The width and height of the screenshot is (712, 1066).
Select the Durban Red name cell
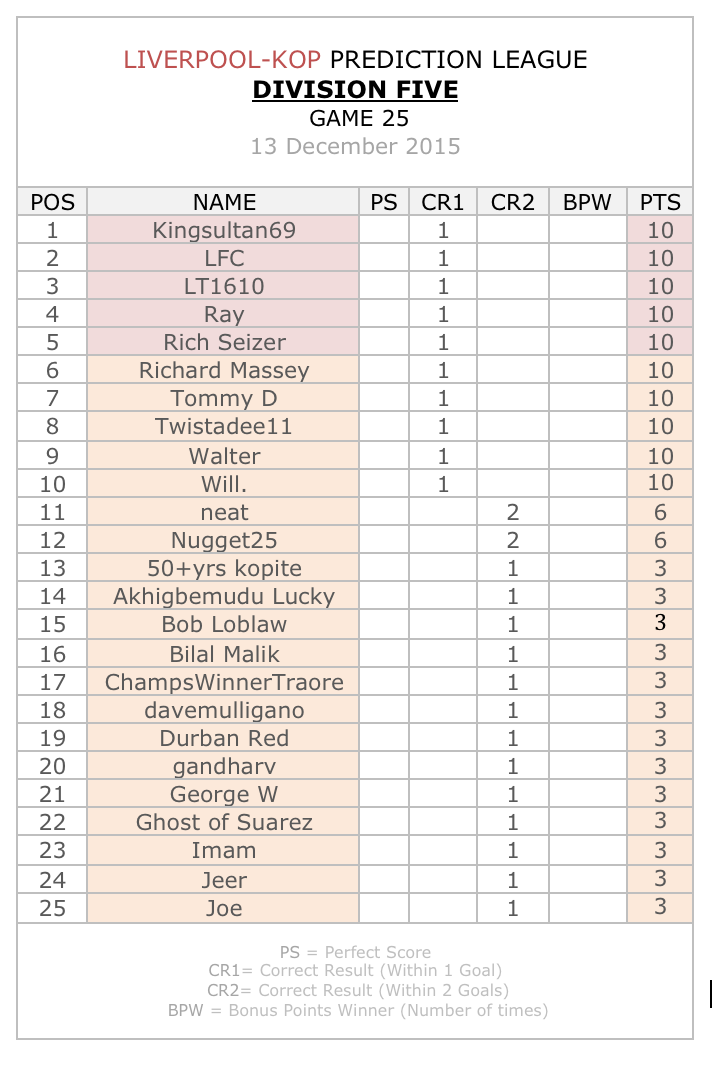click(224, 738)
